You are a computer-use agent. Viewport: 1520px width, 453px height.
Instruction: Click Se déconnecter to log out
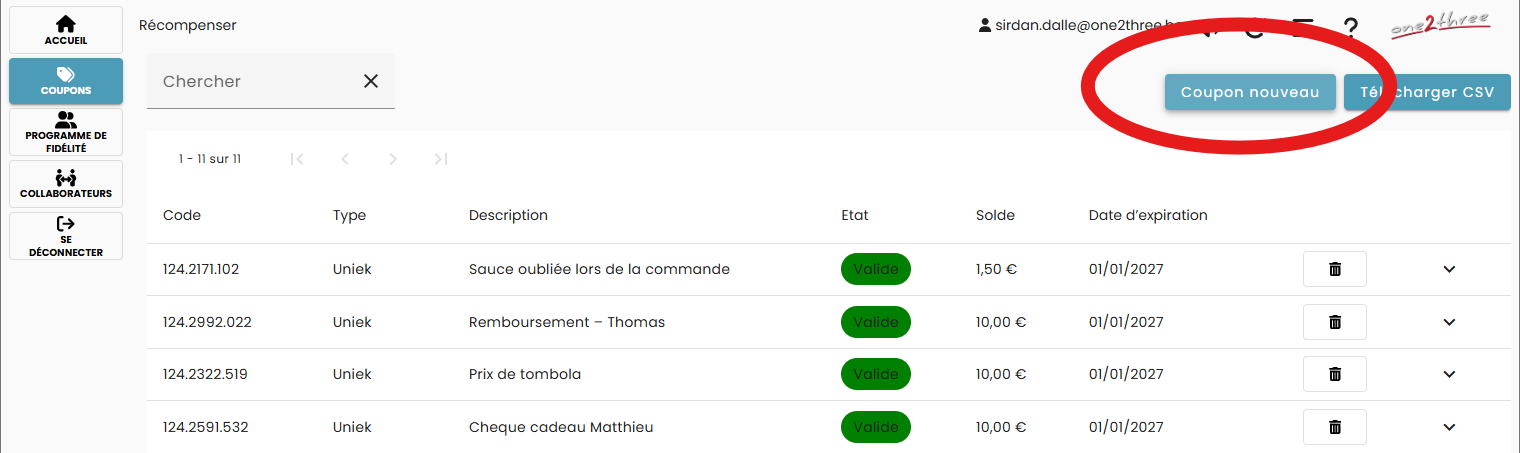[66, 236]
